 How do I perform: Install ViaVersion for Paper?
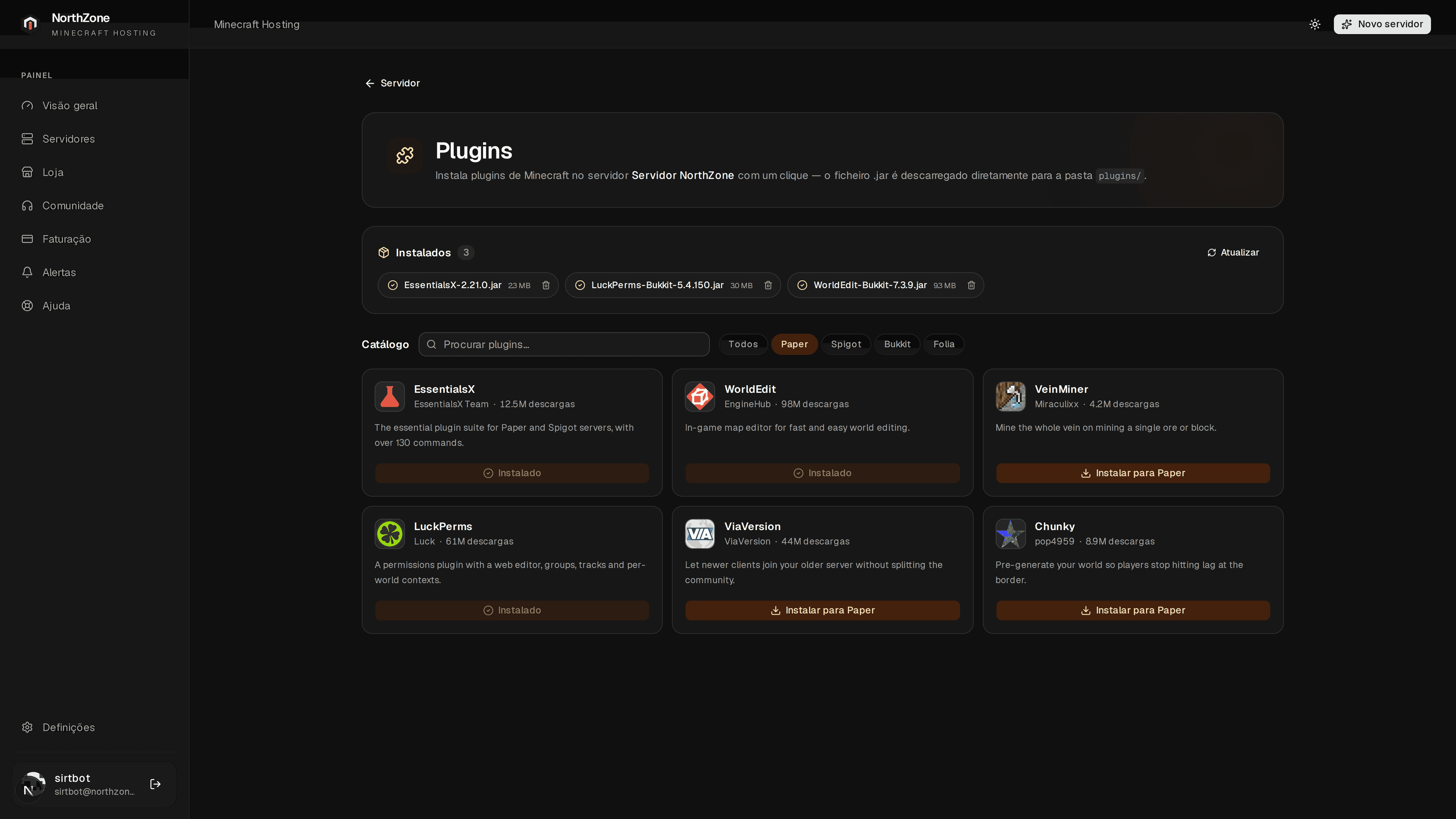(x=822, y=610)
